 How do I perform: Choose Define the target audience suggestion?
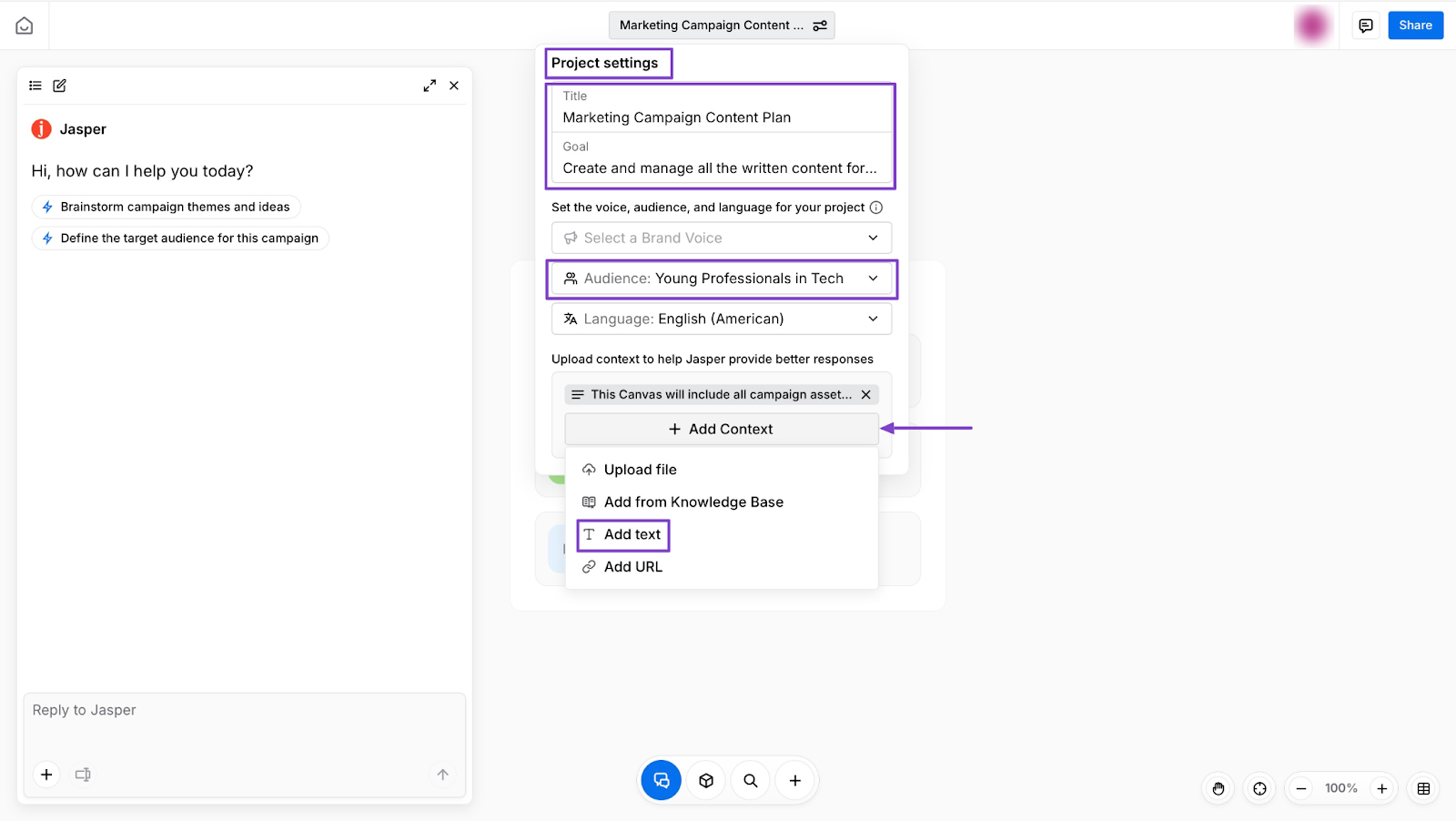coord(180,238)
